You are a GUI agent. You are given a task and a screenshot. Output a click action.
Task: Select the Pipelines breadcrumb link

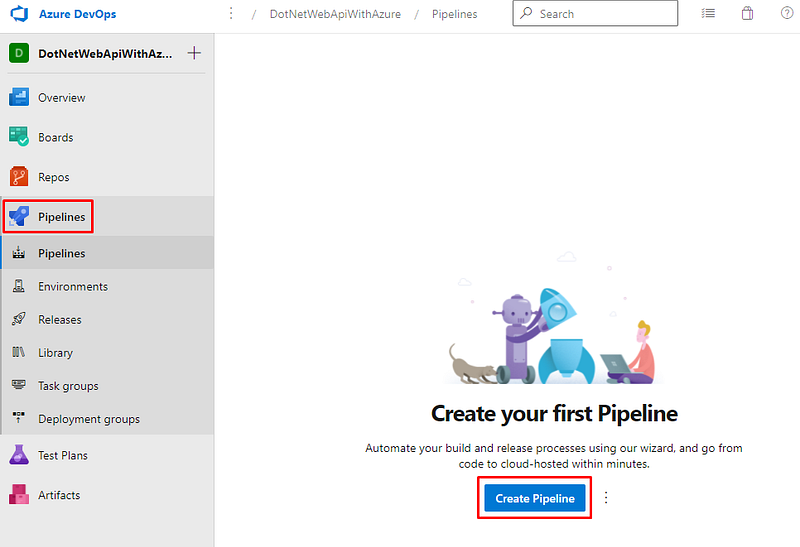[455, 14]
